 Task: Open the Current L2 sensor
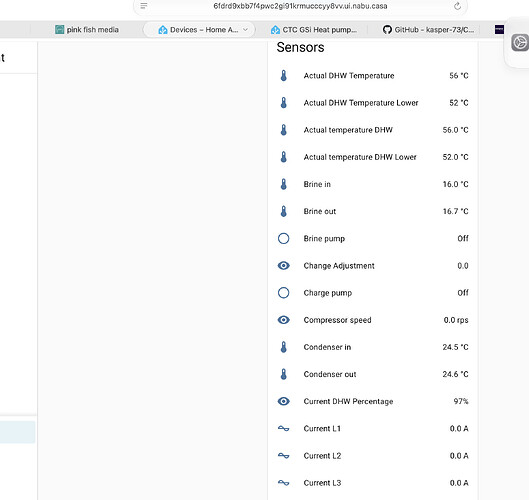pyautogui.click(x=373, y=456)
